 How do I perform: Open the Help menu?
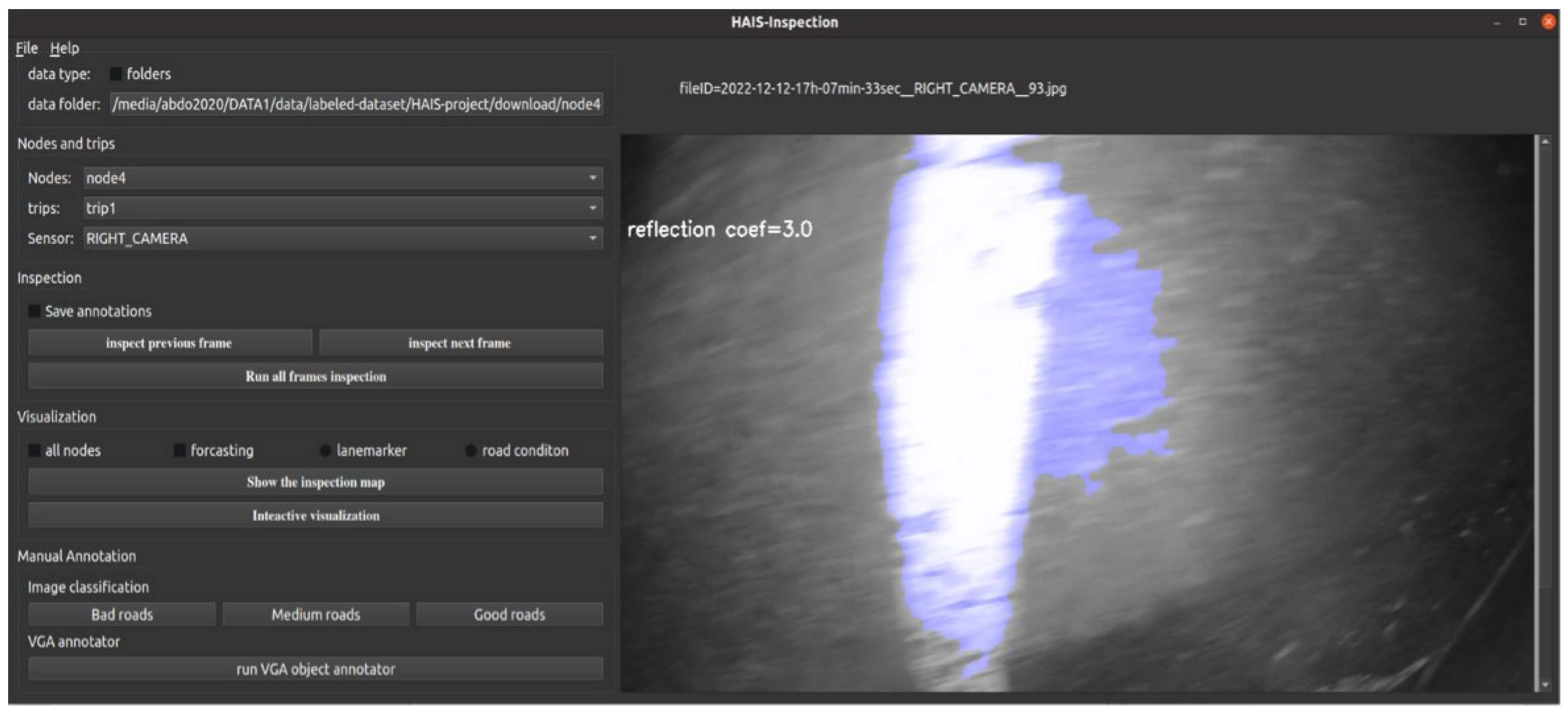[x=65, y=48]
